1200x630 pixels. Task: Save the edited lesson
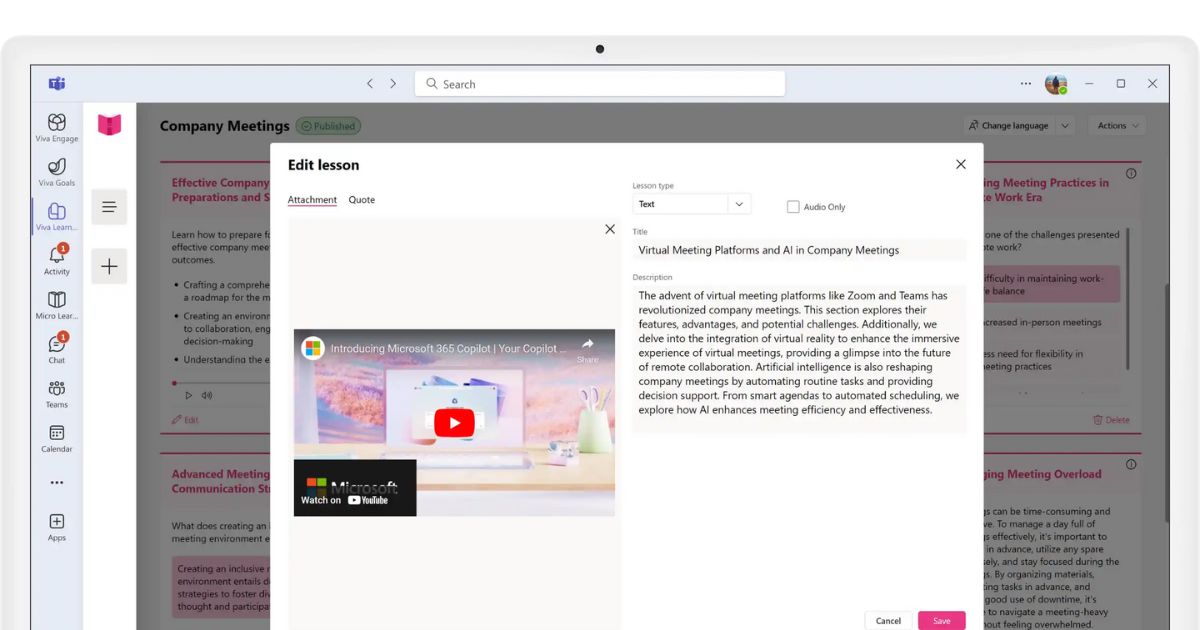pyautogui.click(x=941, y=621)
